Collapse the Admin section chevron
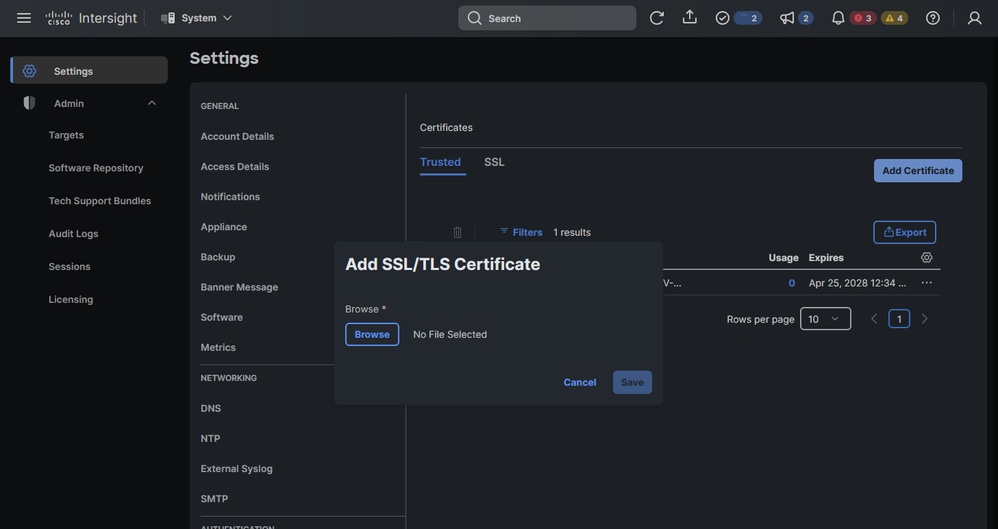This screenshot has height=529, width=998. (x=151, y=103)
